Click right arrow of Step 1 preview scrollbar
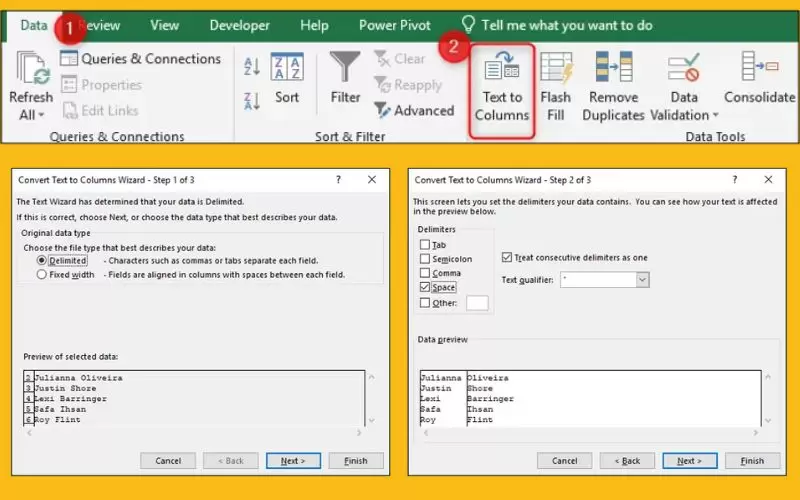 tap(359, 433)
